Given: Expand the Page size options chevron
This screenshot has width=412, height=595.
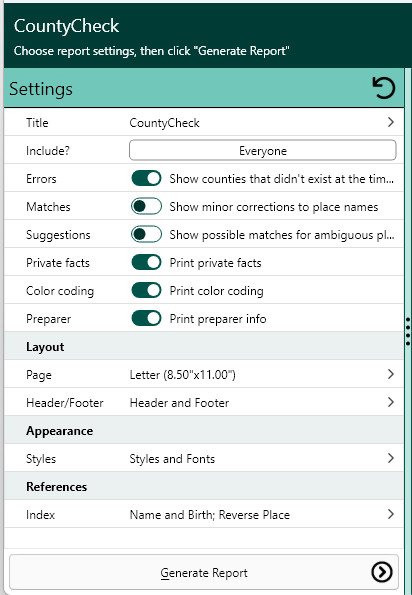Looking at the screenshot, I should point(391,374).
